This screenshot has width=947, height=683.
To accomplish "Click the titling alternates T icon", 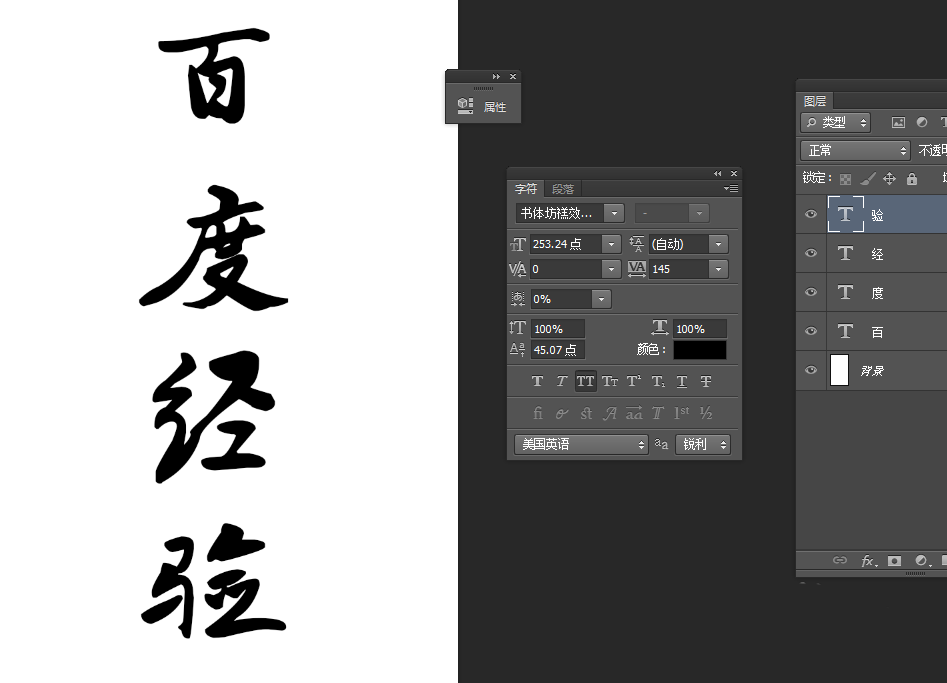I will [x=658, y=413].
